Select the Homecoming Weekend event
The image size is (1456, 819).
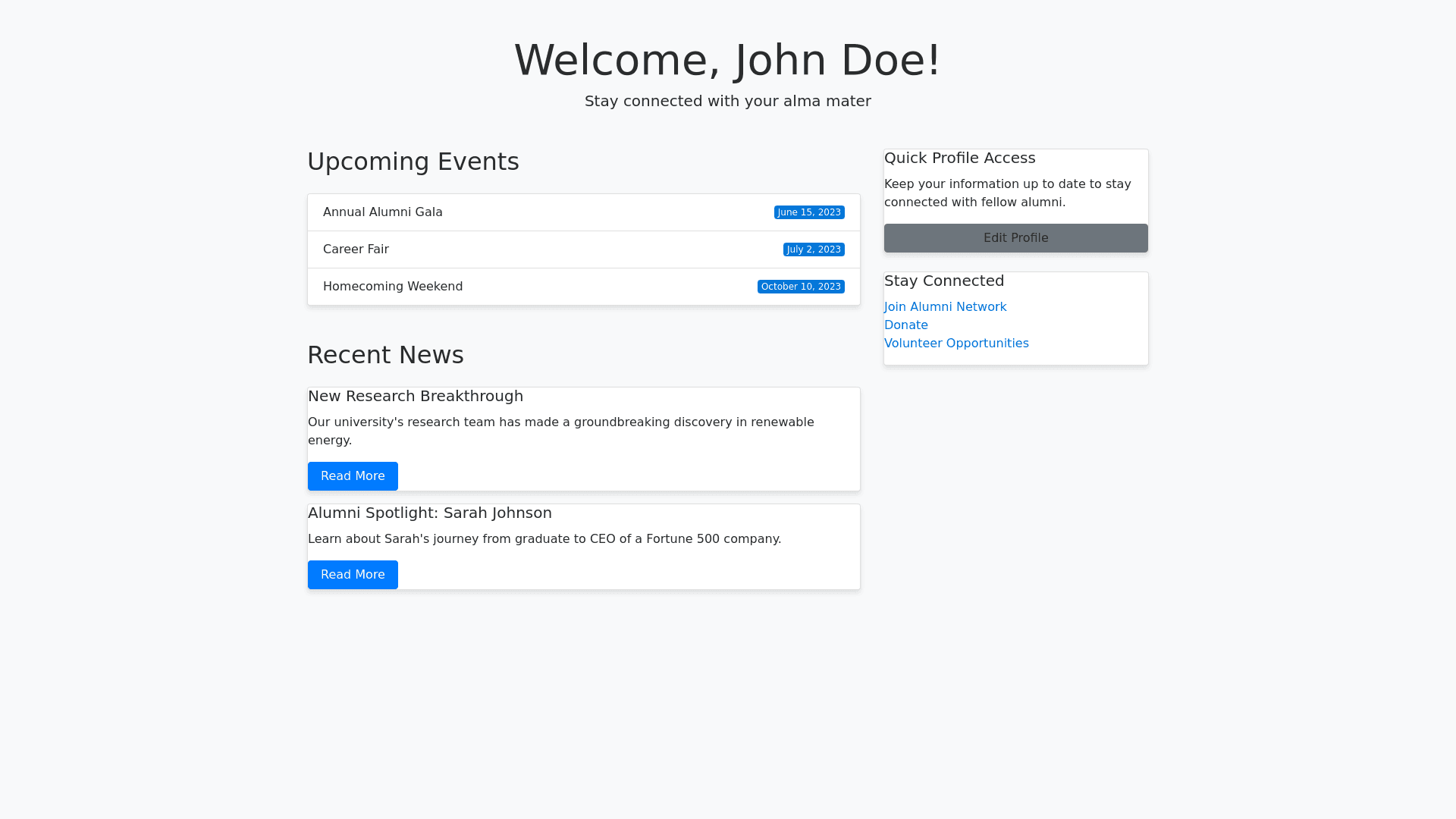(393, 287)
